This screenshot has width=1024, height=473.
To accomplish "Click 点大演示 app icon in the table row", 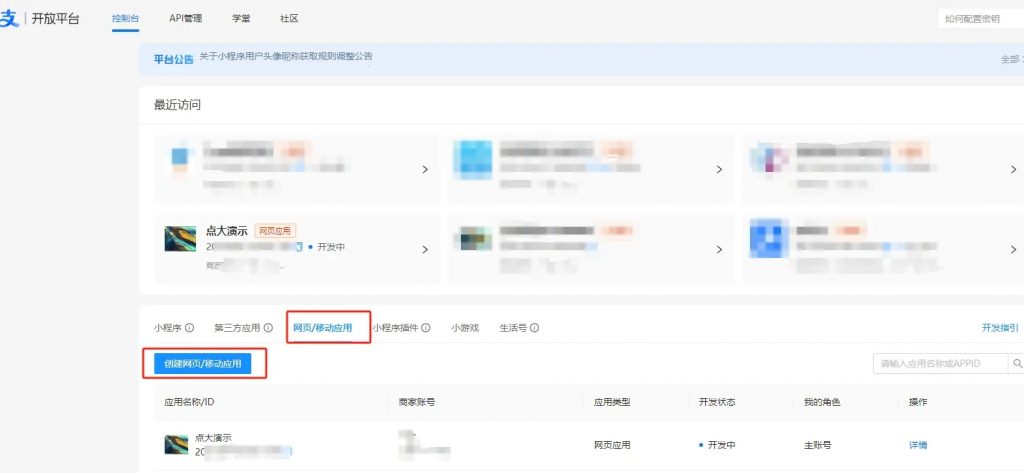I will [176, 444].
